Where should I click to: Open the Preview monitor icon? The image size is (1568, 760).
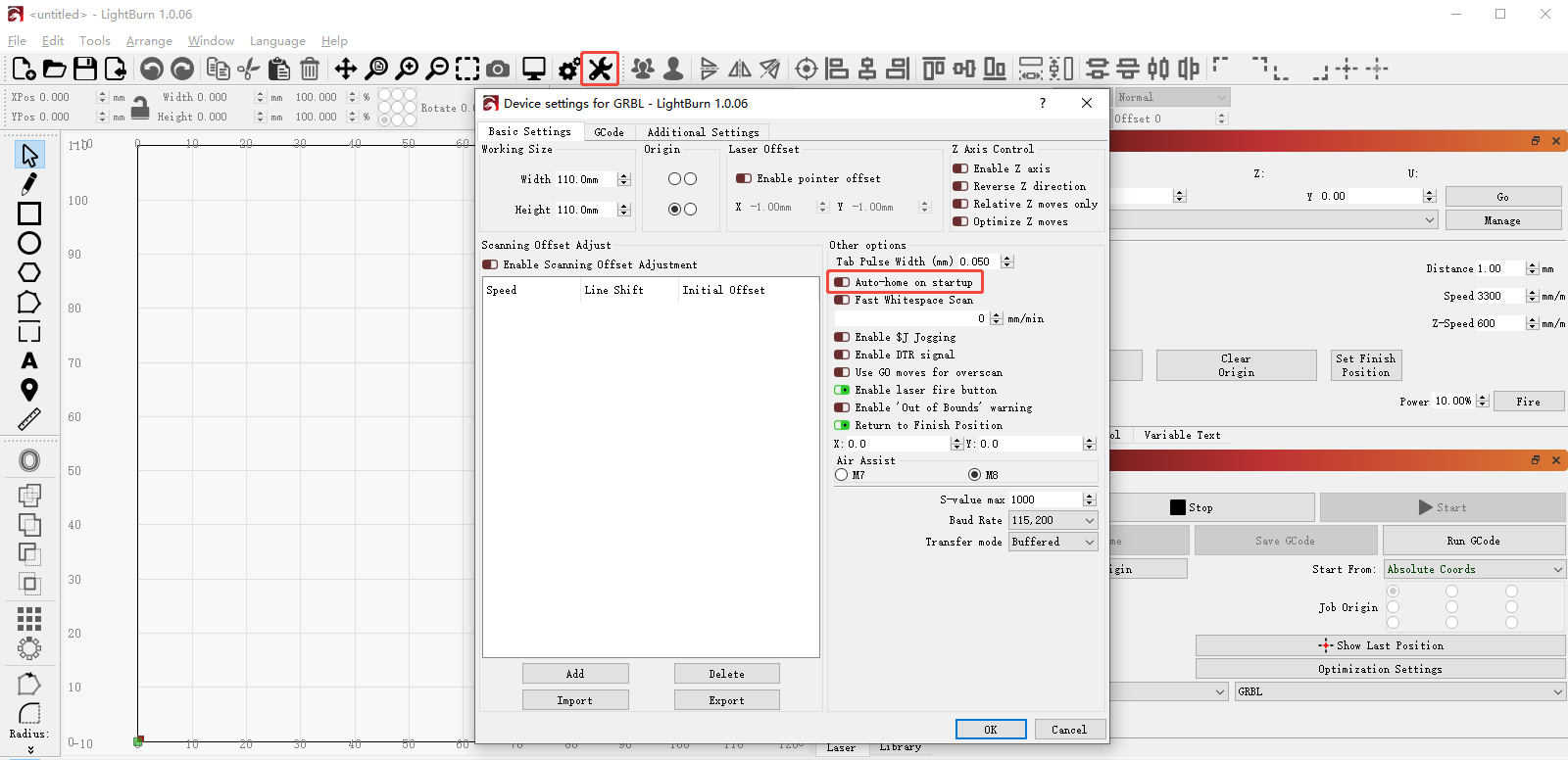pyautogui.click(x=534, y=69)
